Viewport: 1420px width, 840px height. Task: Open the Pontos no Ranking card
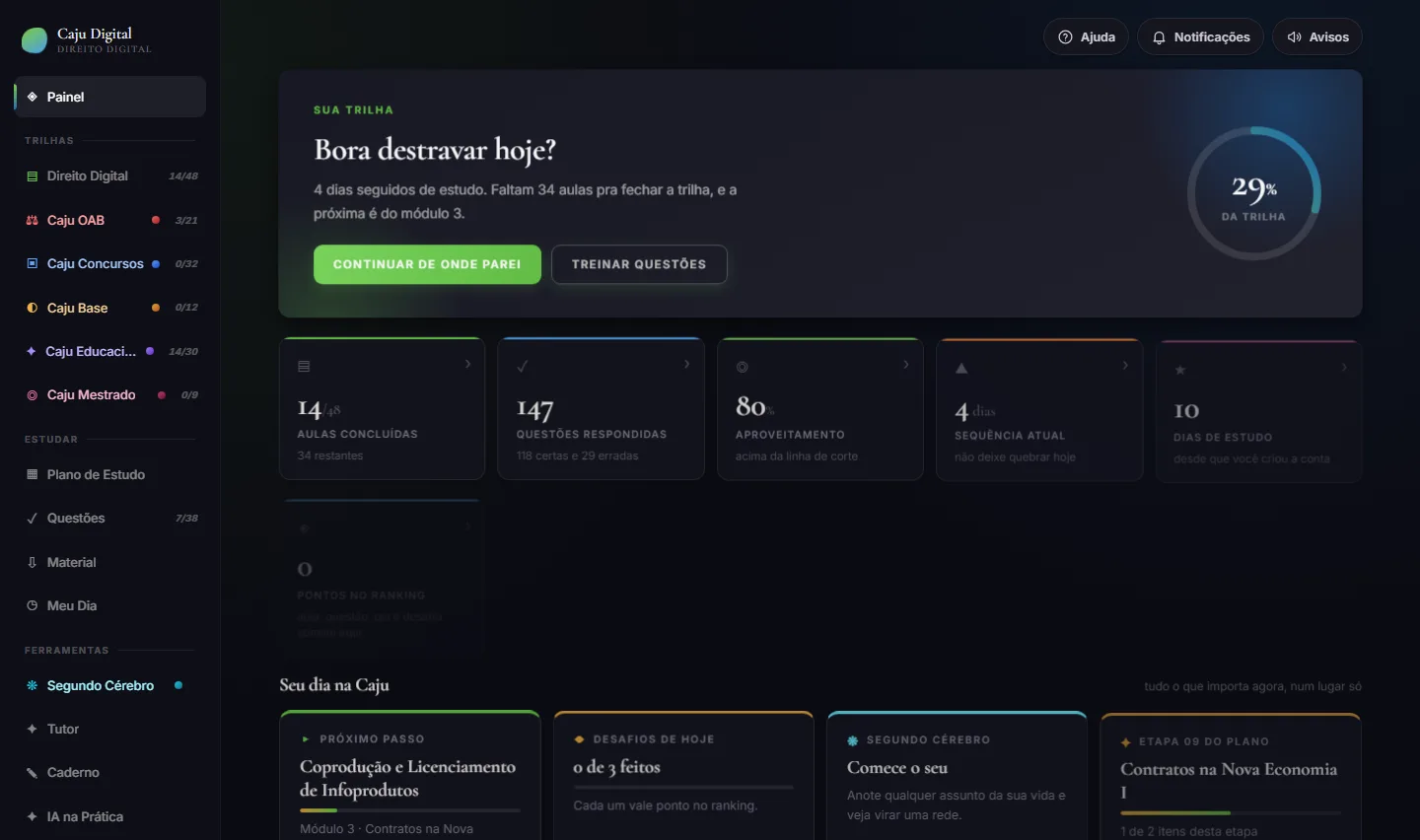(382, 578)
